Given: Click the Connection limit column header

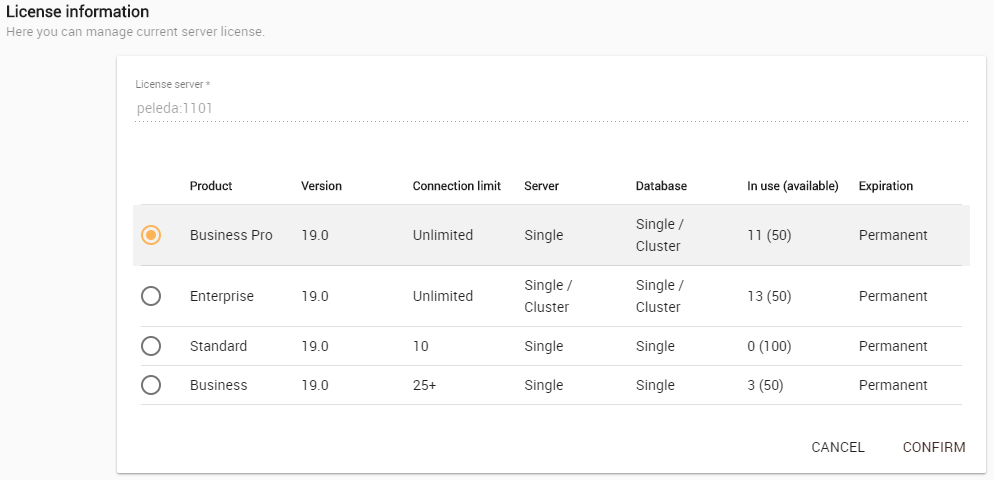Looking at the screenshot, I should pos(456,186).
